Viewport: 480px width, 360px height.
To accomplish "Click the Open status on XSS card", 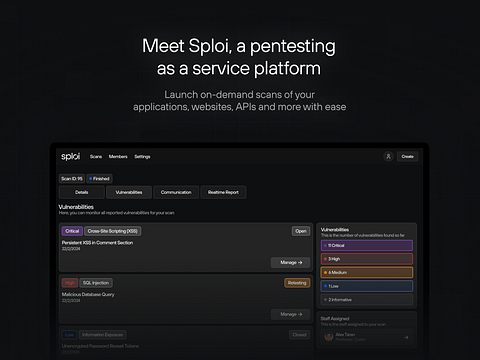I will 301,231.
